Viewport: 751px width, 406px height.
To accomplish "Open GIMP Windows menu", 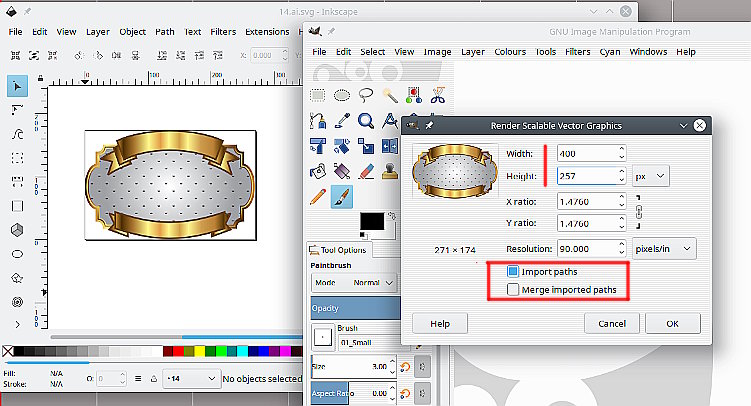I will (648, 52).
